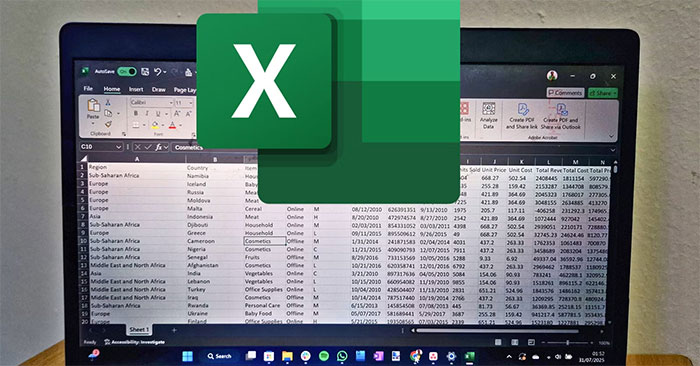Open the Name Box dropdown
The width and height of the screenshot is (700, 366).
tap(118, 147)
